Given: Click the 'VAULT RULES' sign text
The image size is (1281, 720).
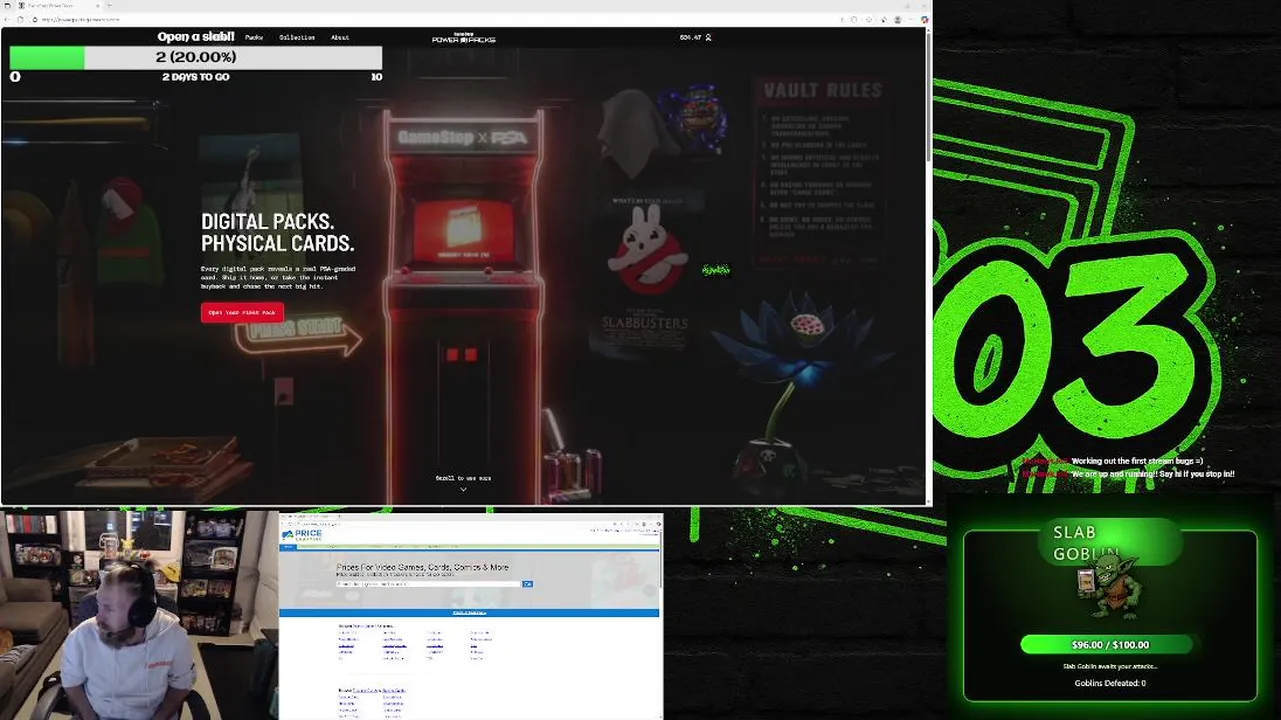Looking at the screenshot, I should point(822,91).
